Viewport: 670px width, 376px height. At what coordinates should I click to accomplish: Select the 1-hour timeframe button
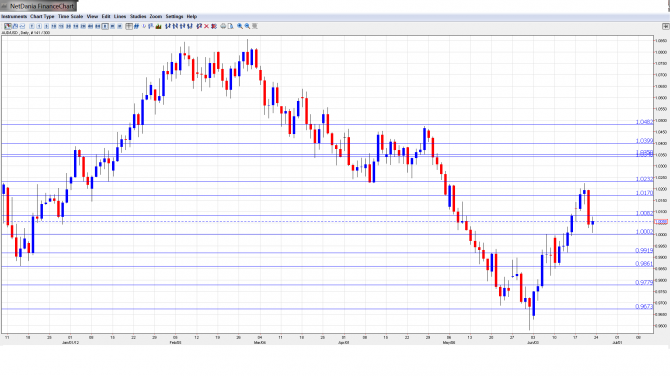click(76, 26)
